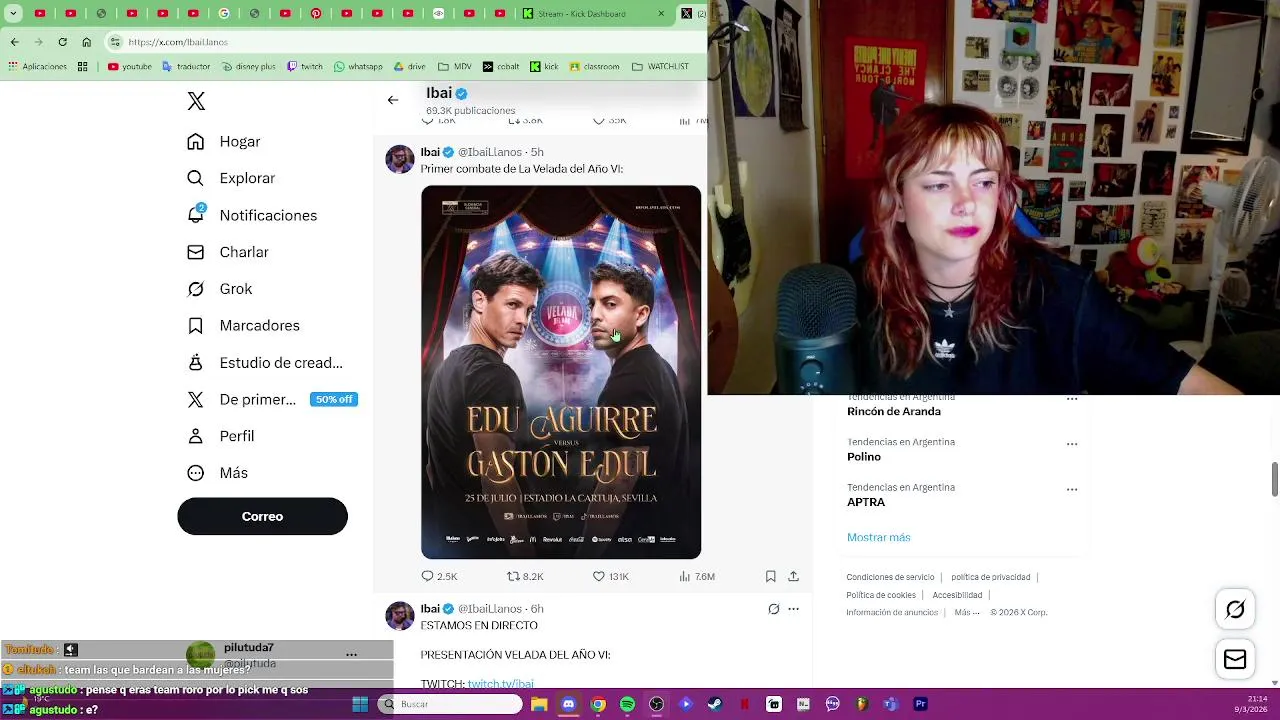This screenshot has height=720, width=1280.
Task: Open Aplicaciones in bookmarks bar
Action: coord(37,67)
